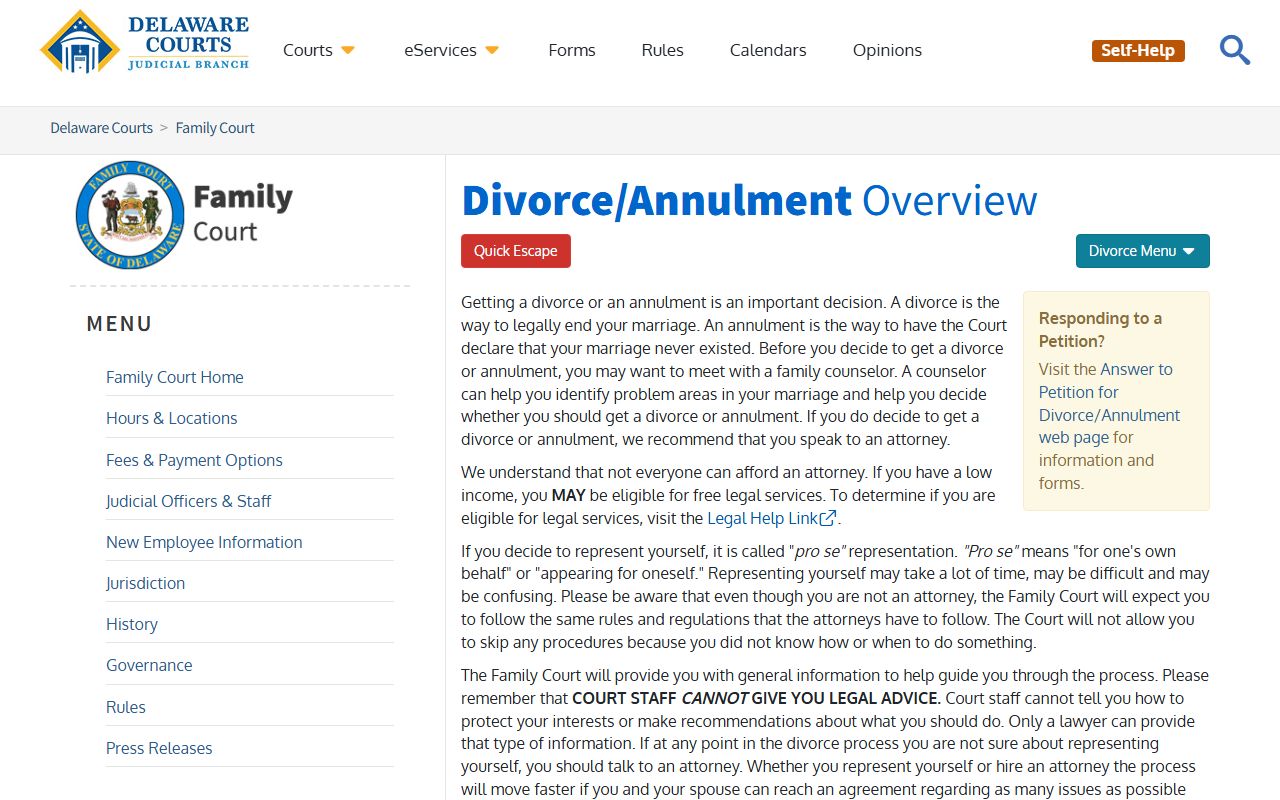Screen dimensions: 1280x800
Task: Open Governance in the sidebar menu
Action: [149, 665]
